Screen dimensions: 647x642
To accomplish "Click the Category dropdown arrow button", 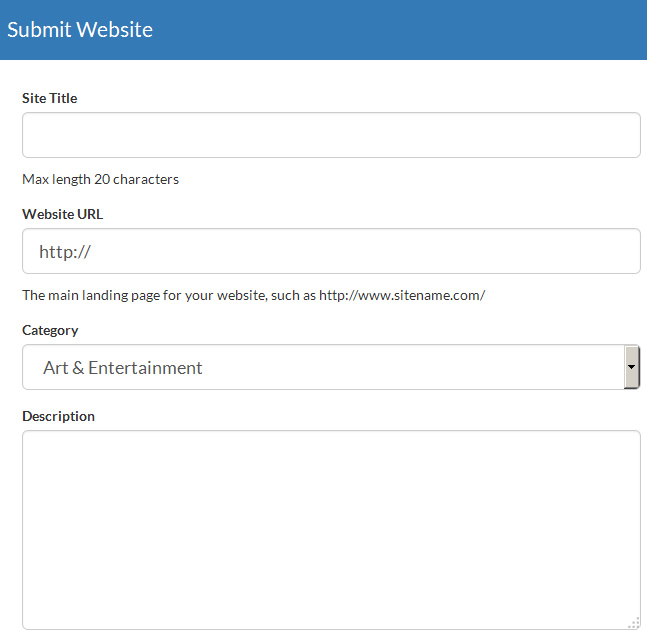I will (x=631, y=367).
